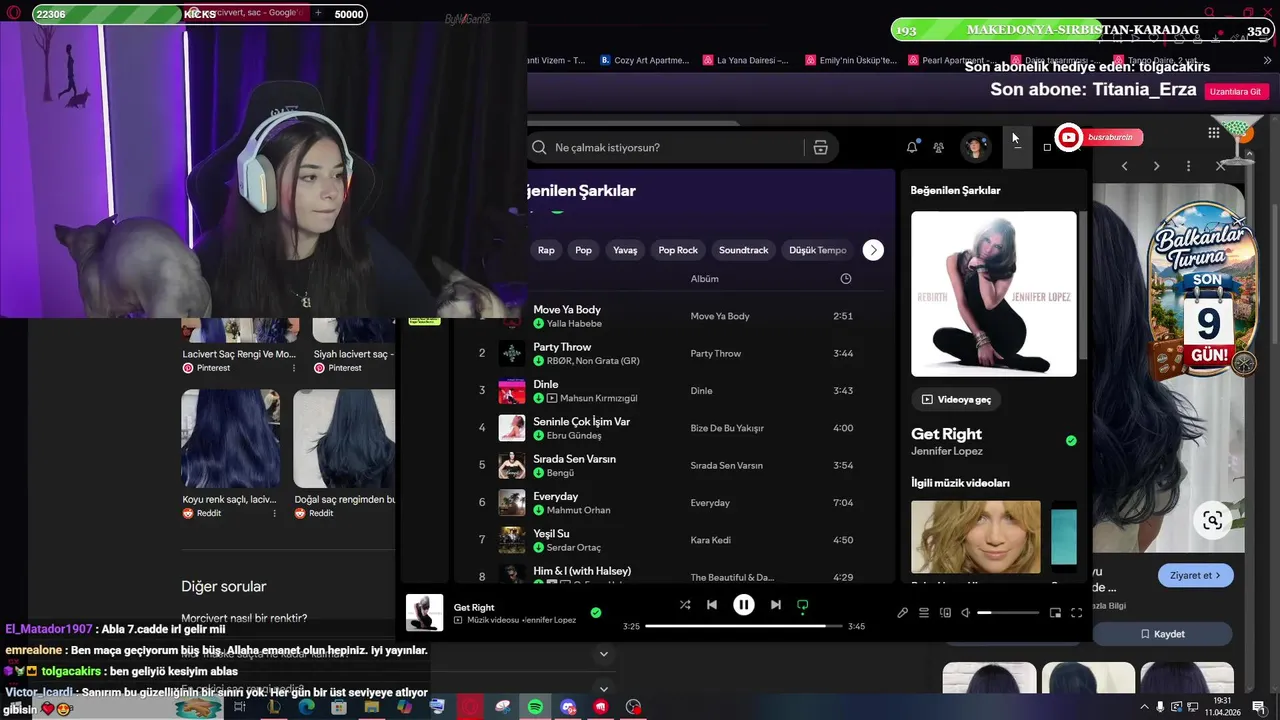1280x720 pixels.
Task: Open the Spotify play queue icon
Action: tap(924, 613)
